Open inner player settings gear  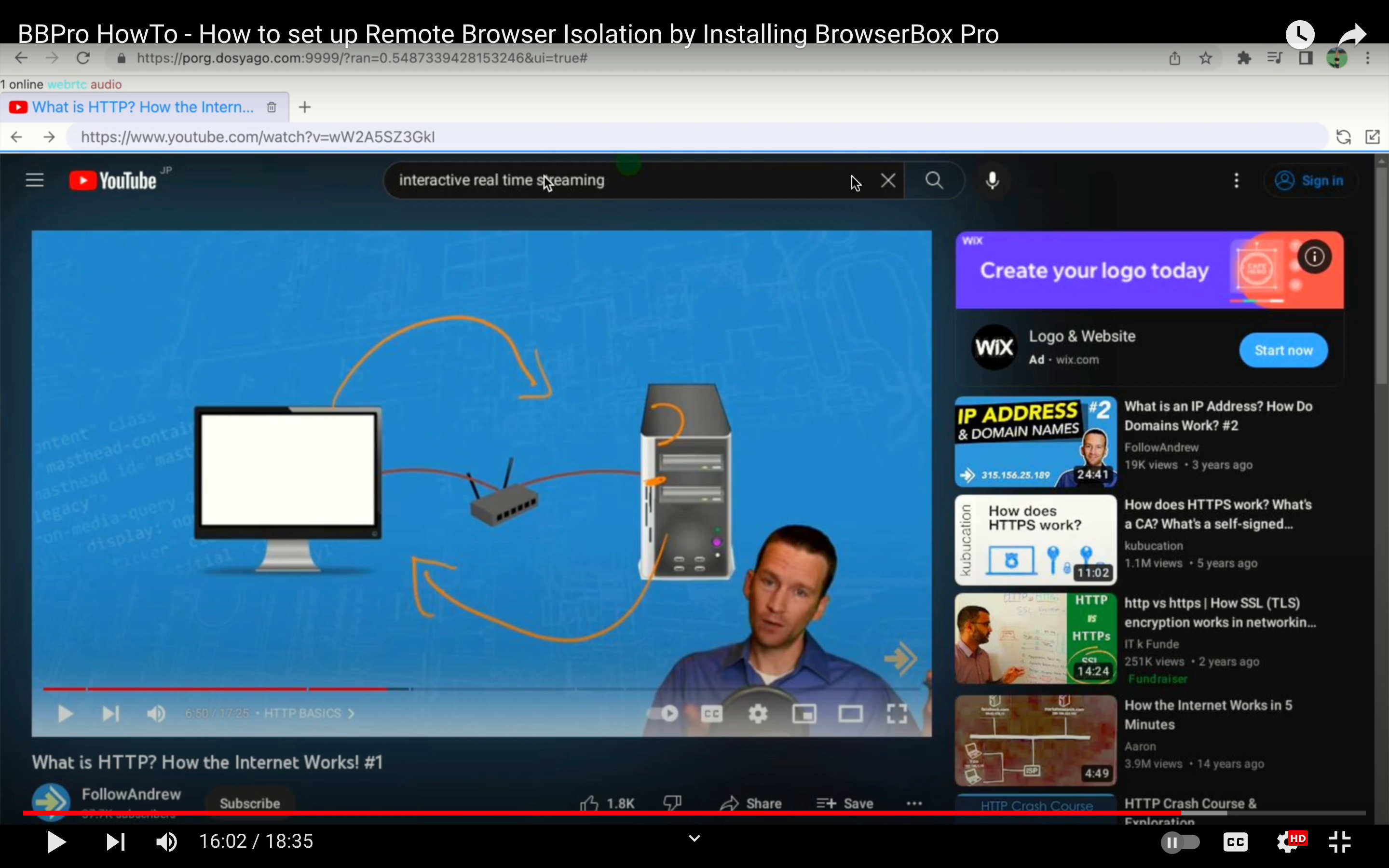click(758, 714)
